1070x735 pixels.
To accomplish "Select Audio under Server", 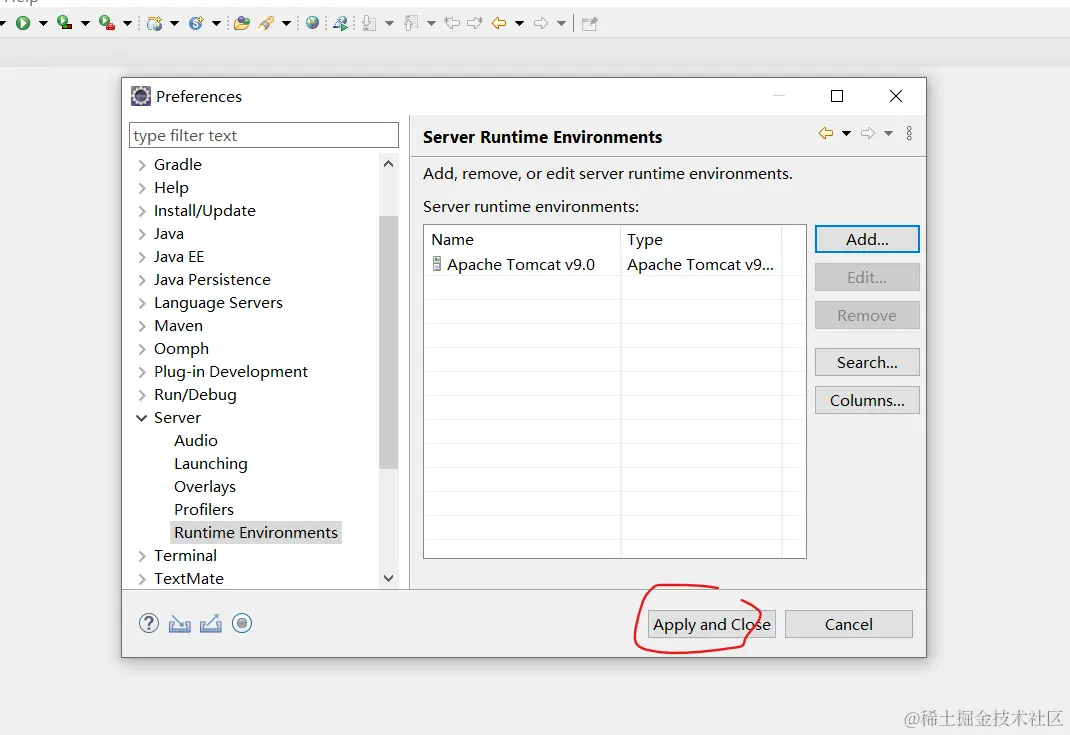I will coord(196,441).
